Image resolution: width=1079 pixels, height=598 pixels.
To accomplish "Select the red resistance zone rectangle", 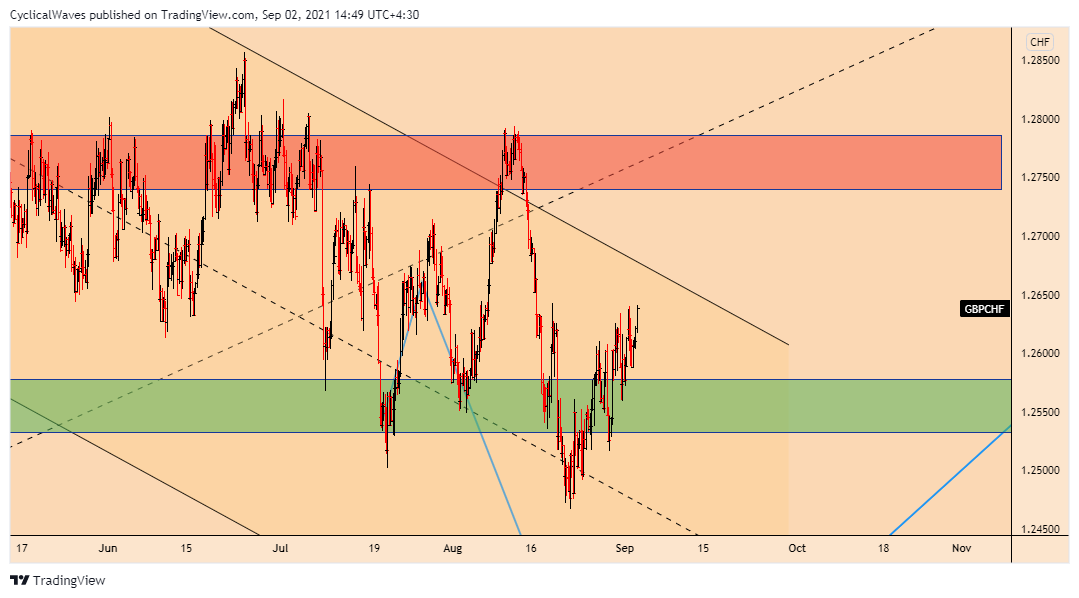I will coord(506,162).
